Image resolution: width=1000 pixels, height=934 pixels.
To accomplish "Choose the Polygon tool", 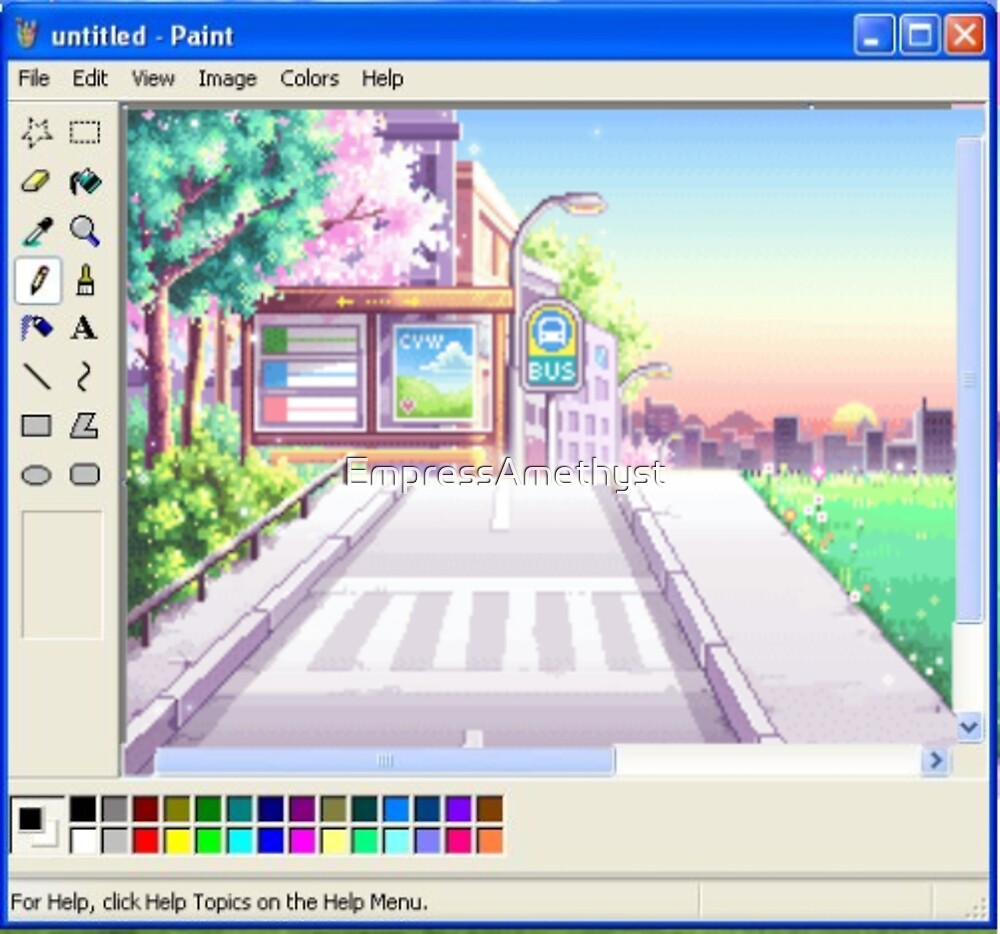I will (85, 426).
